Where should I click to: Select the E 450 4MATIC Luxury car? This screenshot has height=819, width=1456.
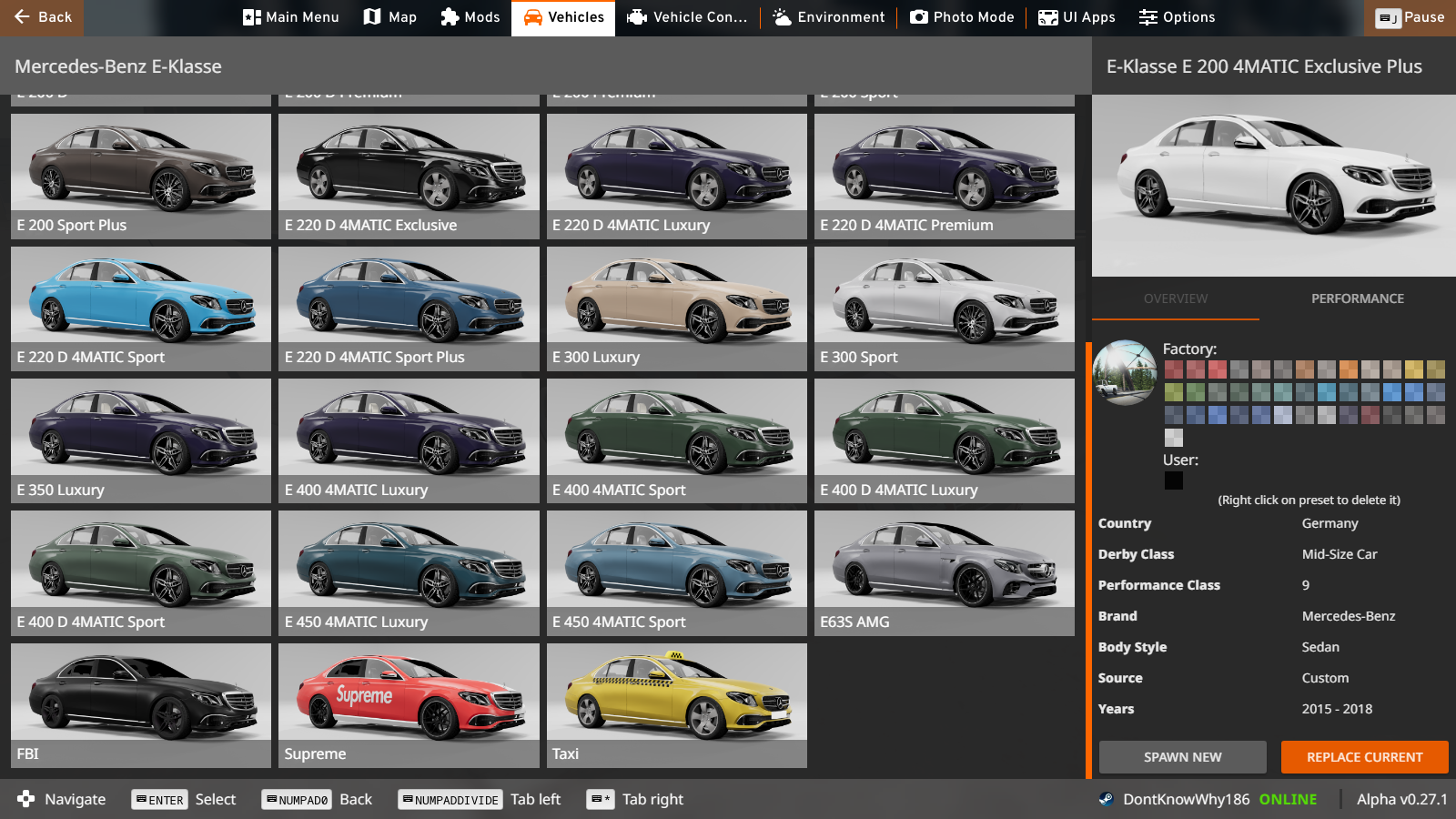409,573
